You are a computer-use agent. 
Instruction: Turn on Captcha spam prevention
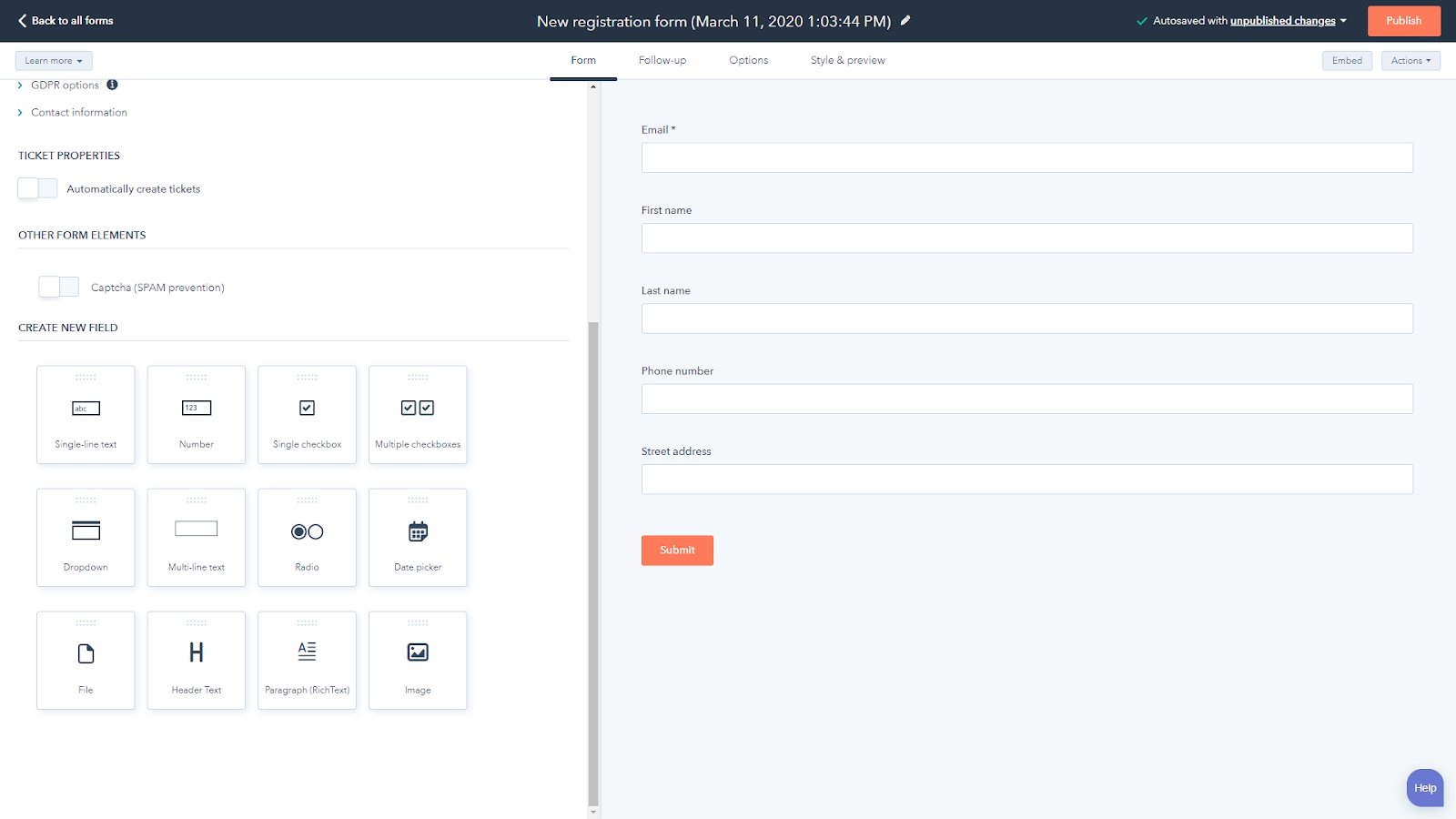58,286
